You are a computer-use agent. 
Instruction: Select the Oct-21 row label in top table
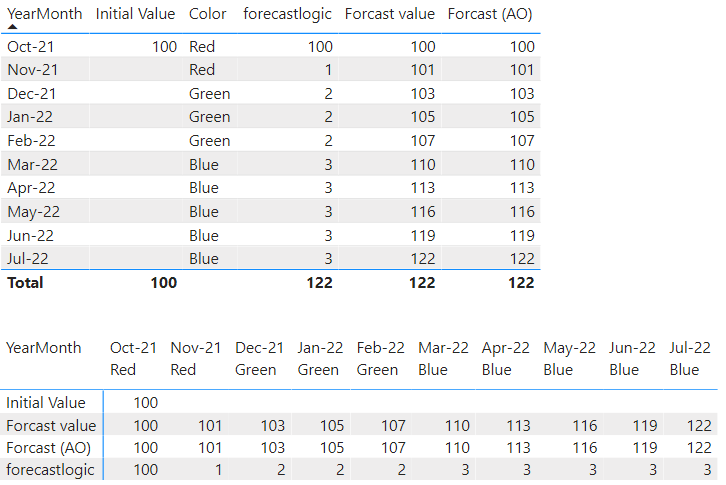31,47
